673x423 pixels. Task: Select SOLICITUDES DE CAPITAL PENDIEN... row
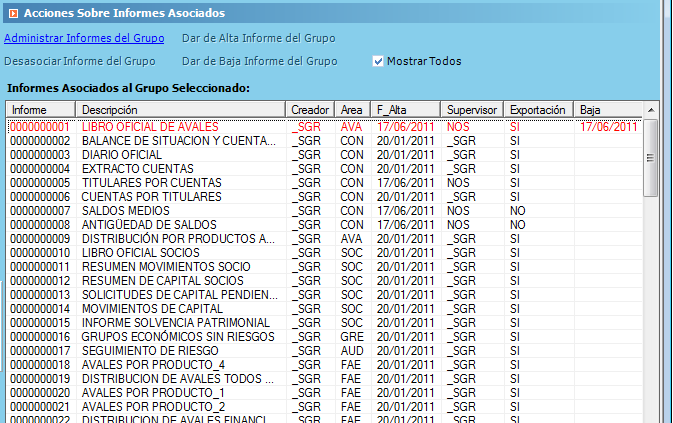click(x=324, y=295)
